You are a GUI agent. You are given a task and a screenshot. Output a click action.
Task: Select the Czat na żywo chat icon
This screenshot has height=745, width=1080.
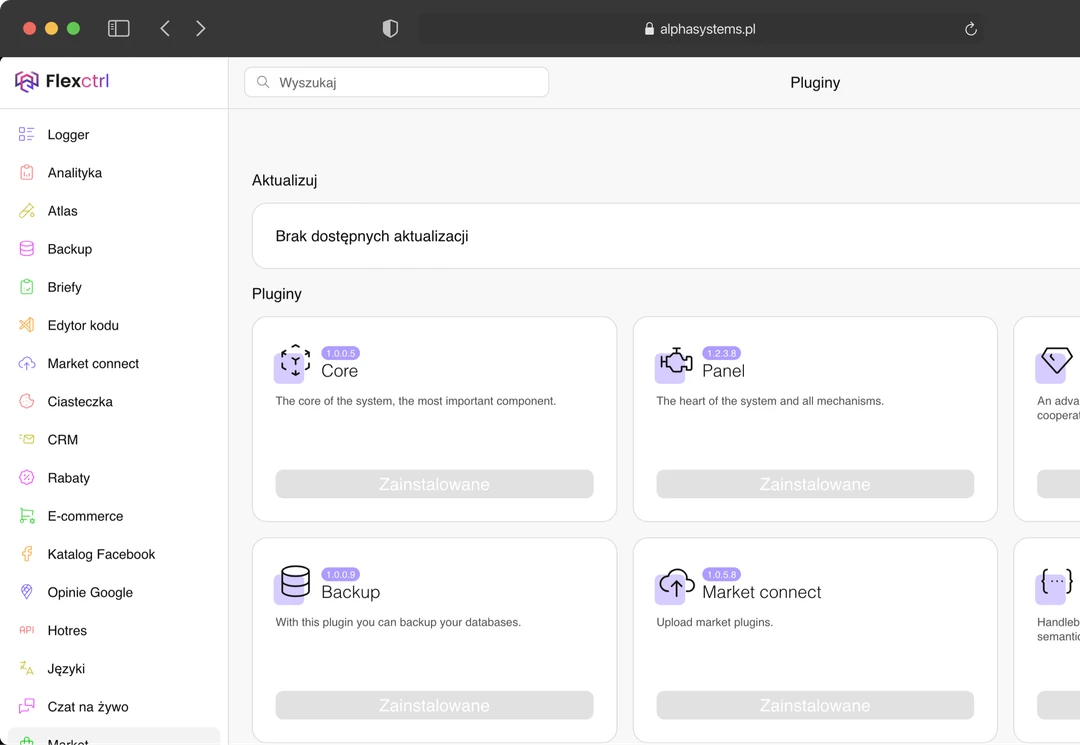26,706
